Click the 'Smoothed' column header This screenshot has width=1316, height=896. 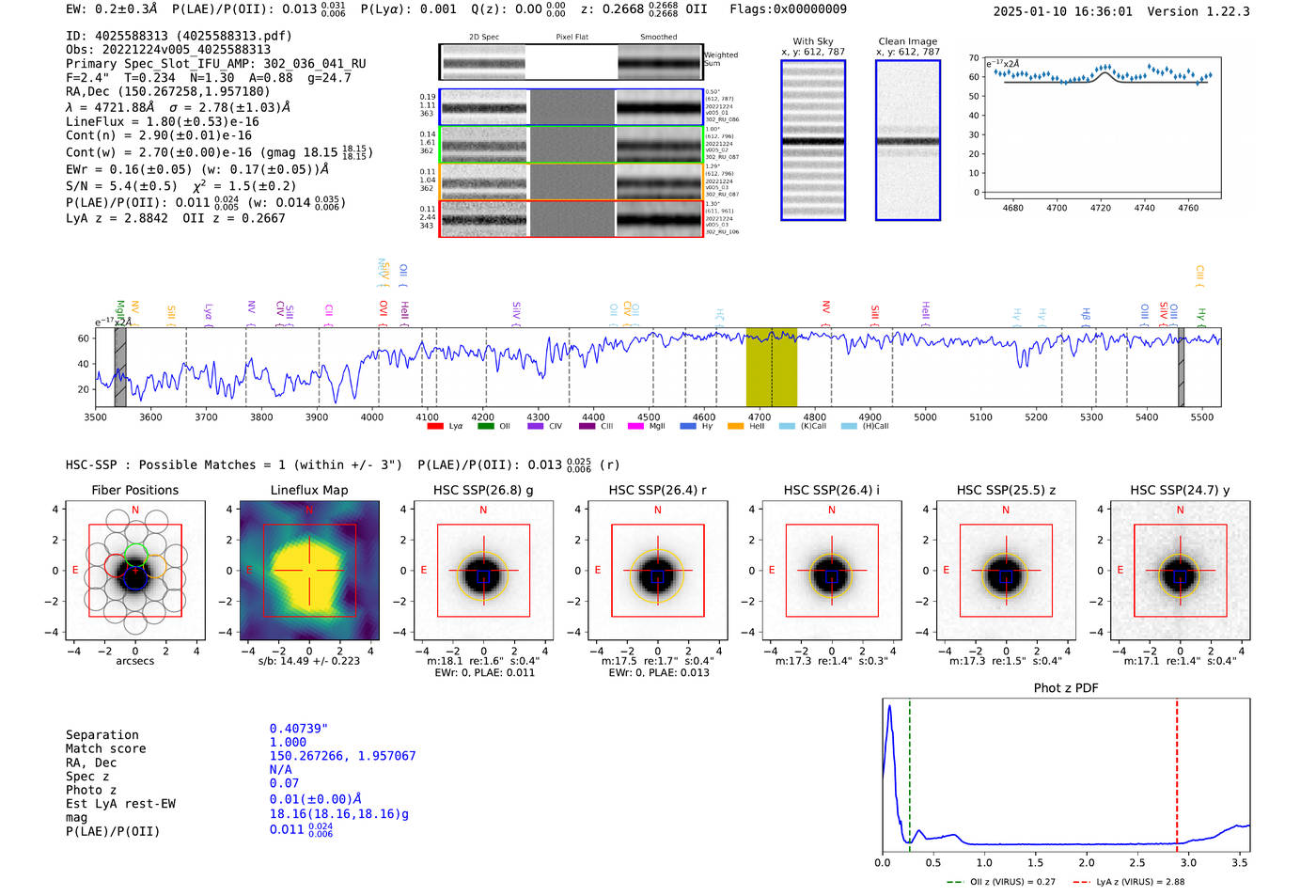[x=659, y=38]
